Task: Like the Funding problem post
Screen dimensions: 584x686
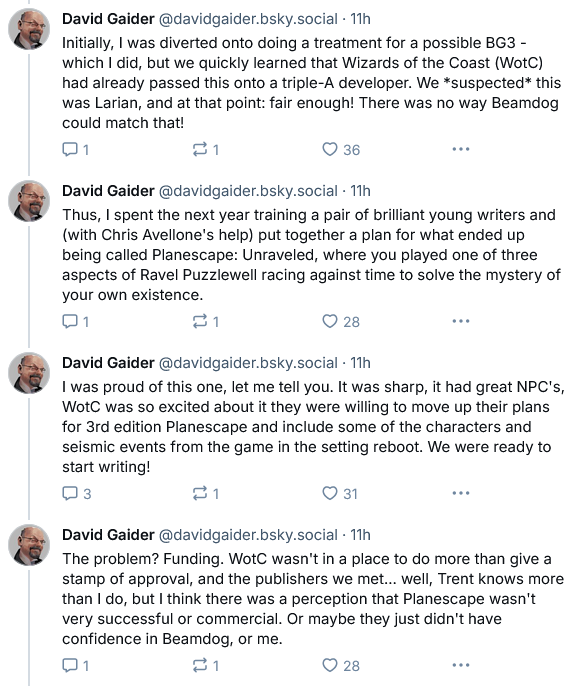Action: click(x=341, y=665)
